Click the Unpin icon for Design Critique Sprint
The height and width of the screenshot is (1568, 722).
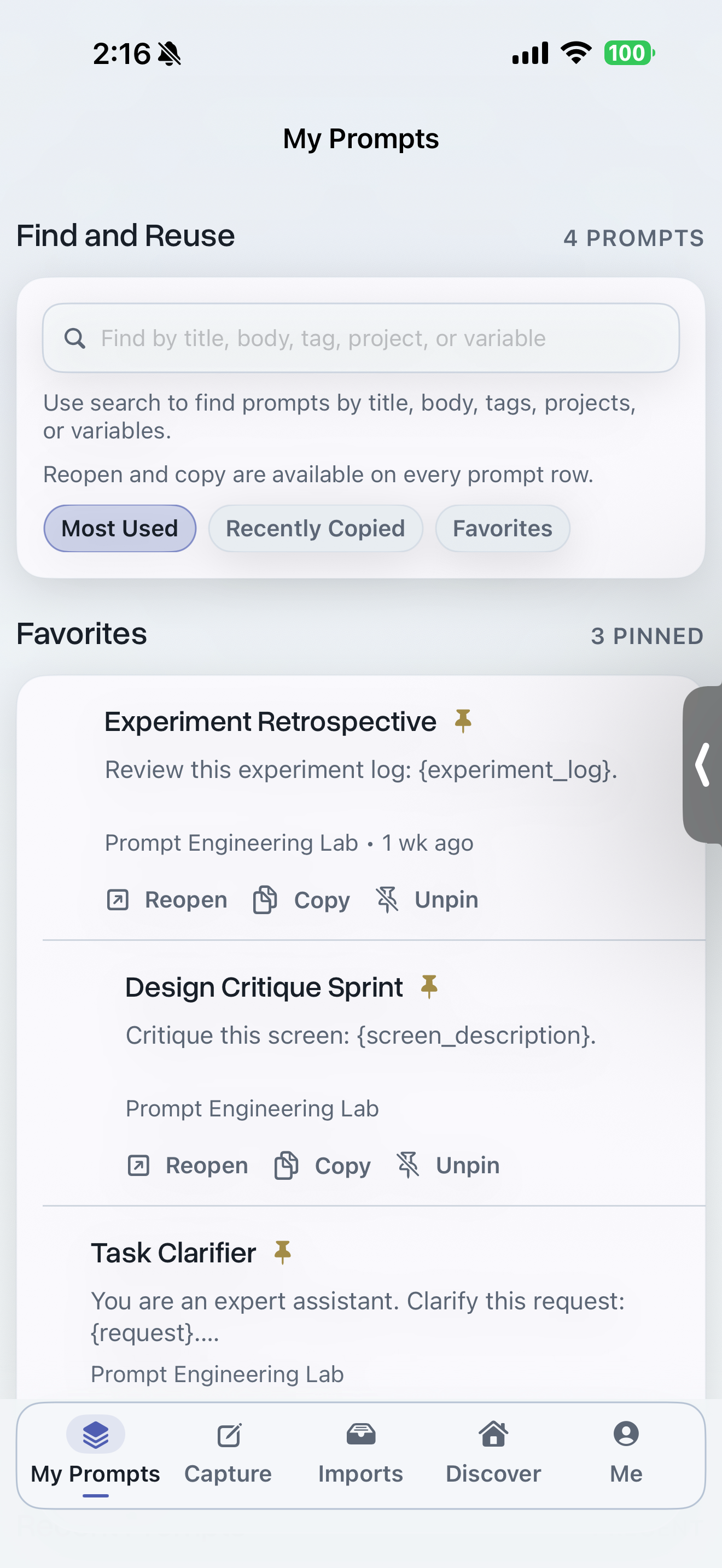(409, 1166)
